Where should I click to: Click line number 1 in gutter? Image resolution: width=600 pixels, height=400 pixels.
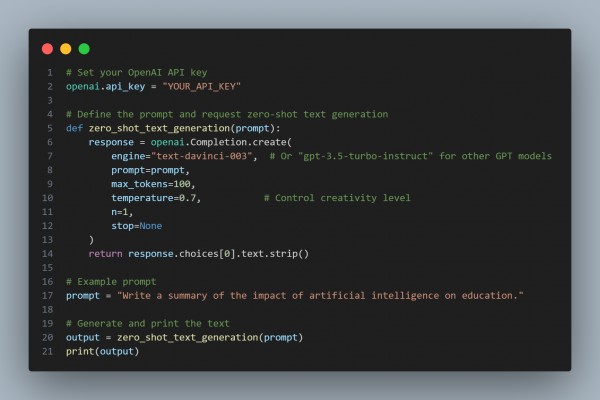(50, 72)
